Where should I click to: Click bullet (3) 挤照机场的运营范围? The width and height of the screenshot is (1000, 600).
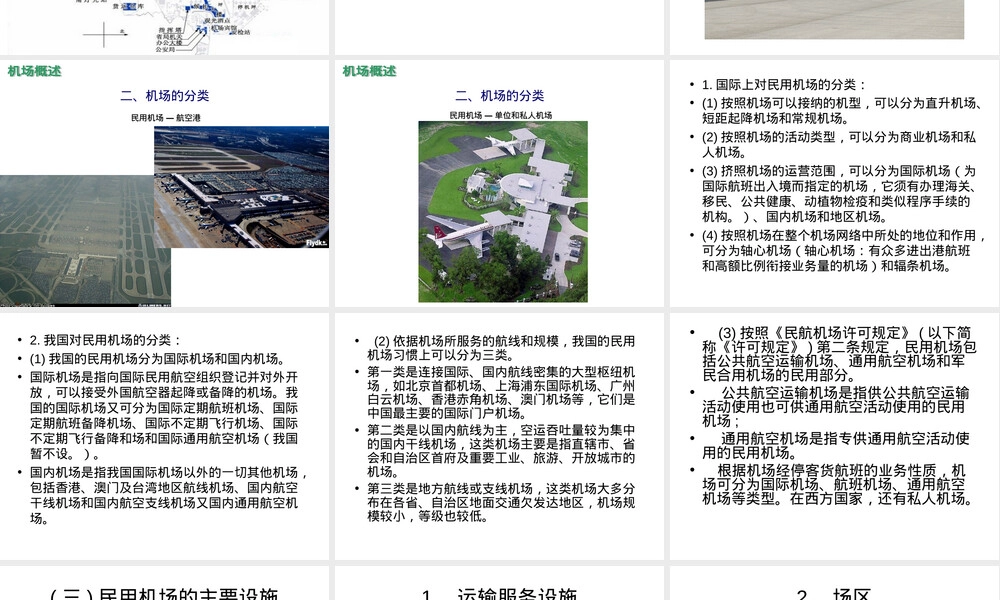[x=839, y=193]
